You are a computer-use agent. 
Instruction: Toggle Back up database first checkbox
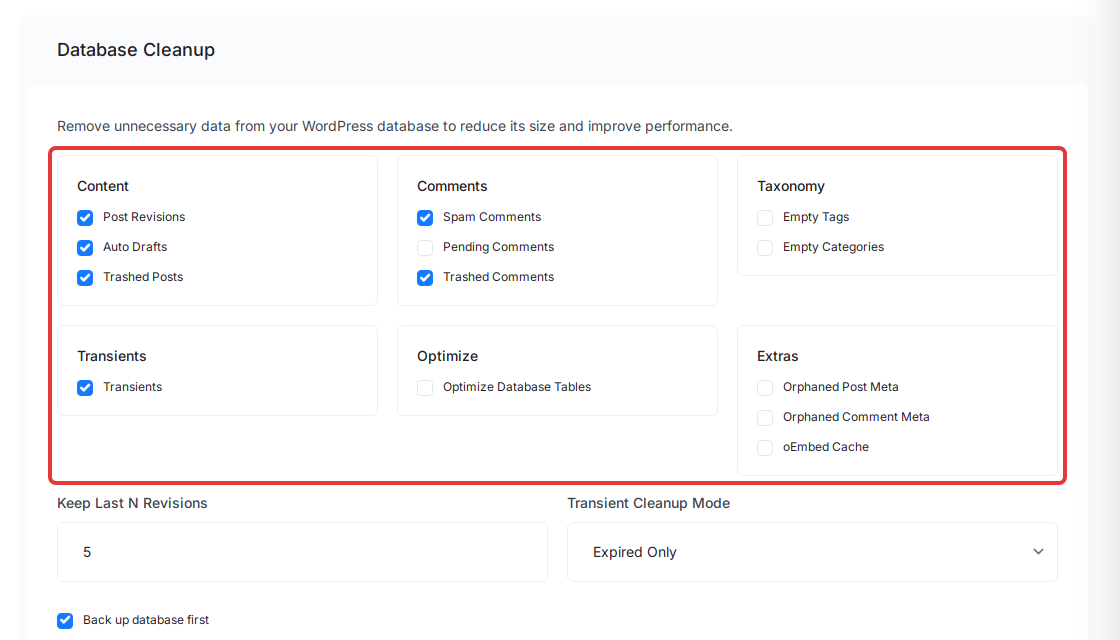65,620
